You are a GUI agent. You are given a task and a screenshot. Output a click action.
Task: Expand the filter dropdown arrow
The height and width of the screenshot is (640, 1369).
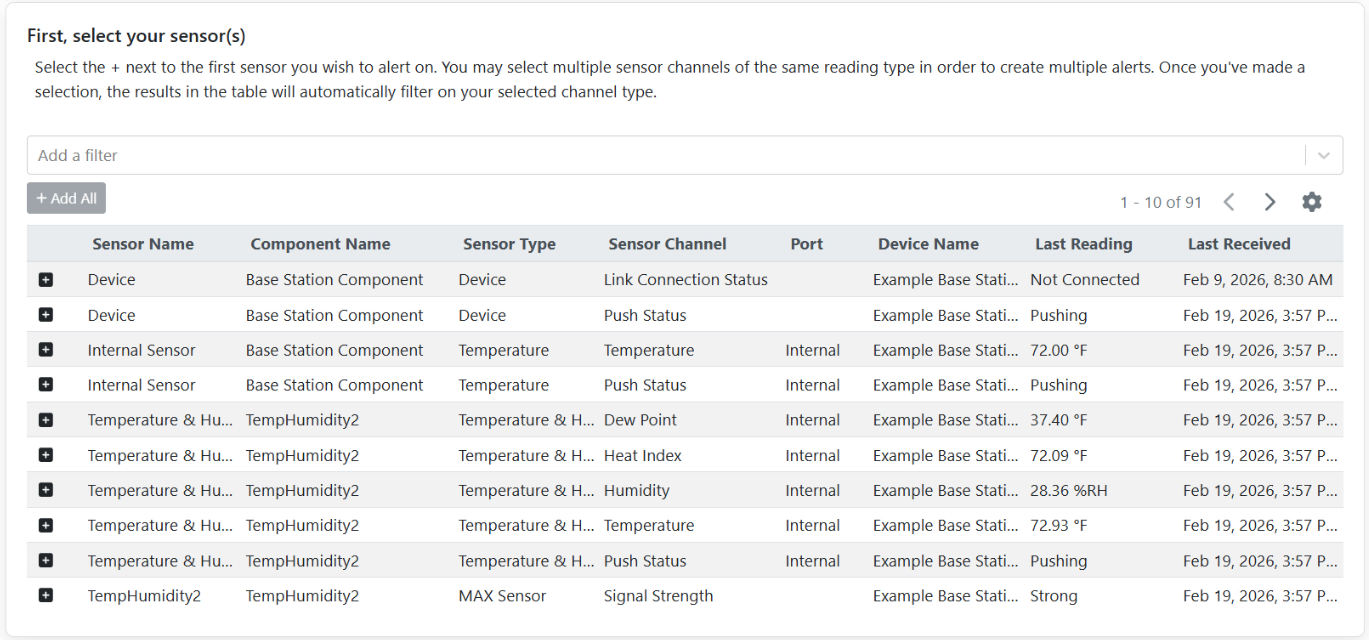(x=1324, y=156)
